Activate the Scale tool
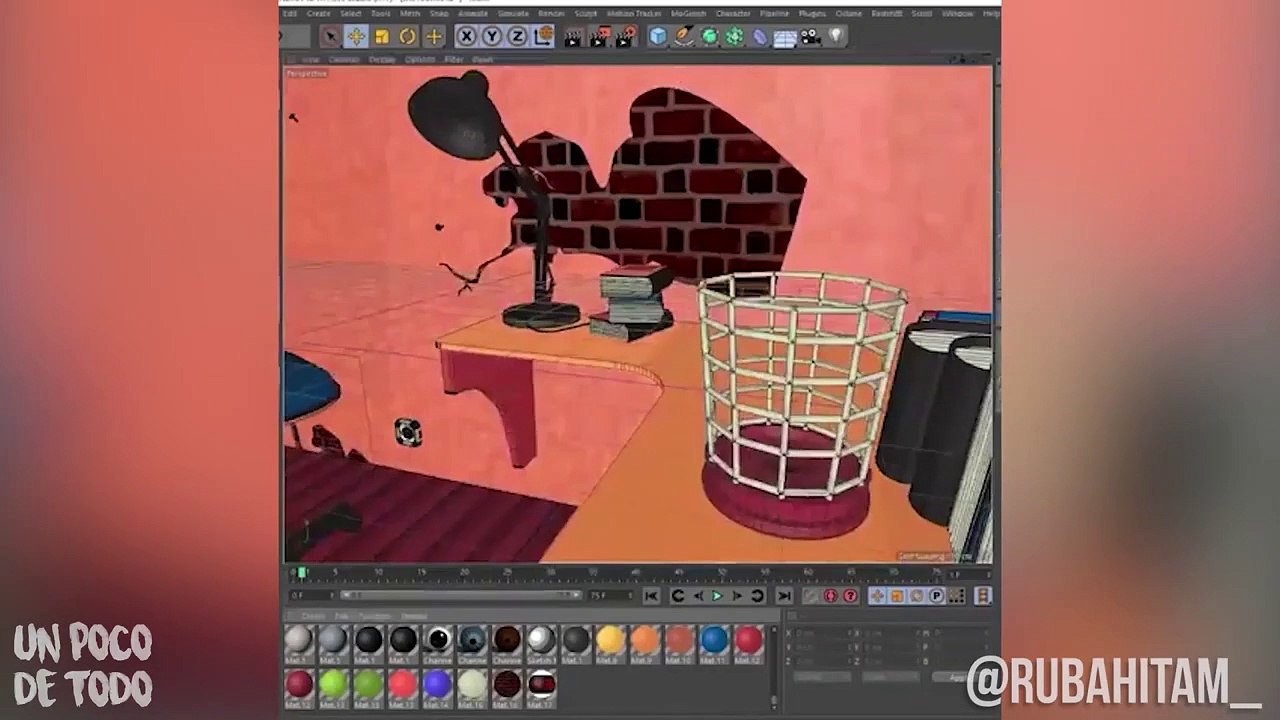Viewport: 1280px width, 720px height. pos(382,37)
